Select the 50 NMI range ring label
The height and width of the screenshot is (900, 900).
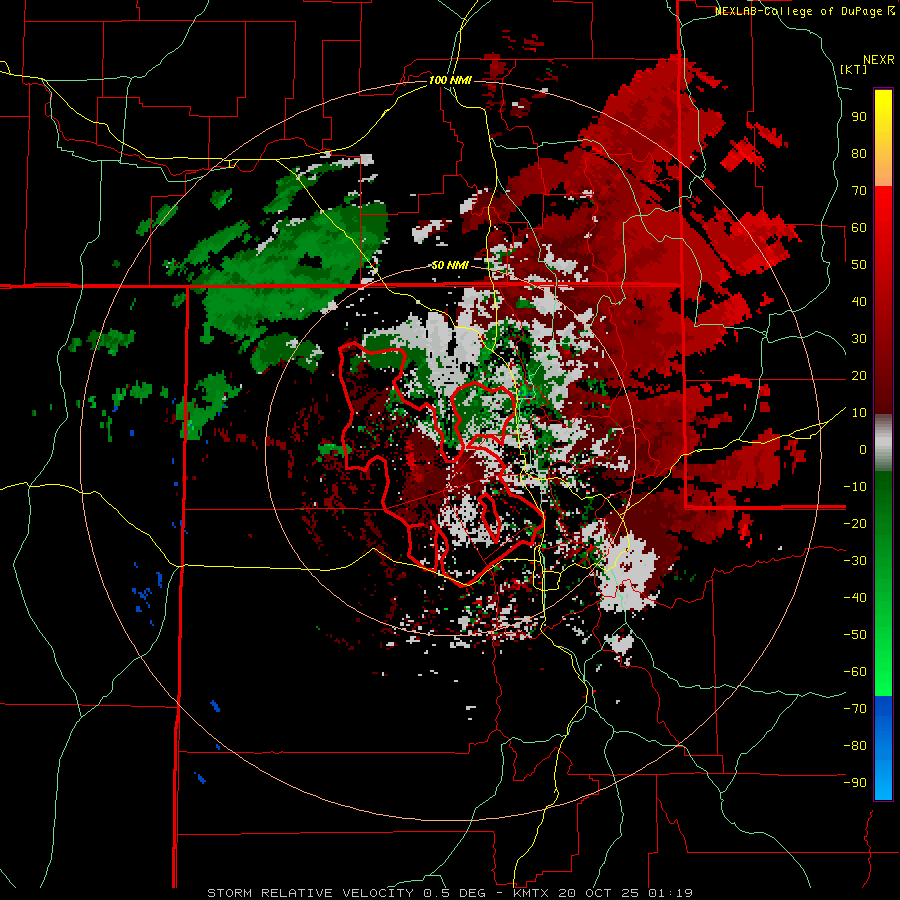[450, 265]
